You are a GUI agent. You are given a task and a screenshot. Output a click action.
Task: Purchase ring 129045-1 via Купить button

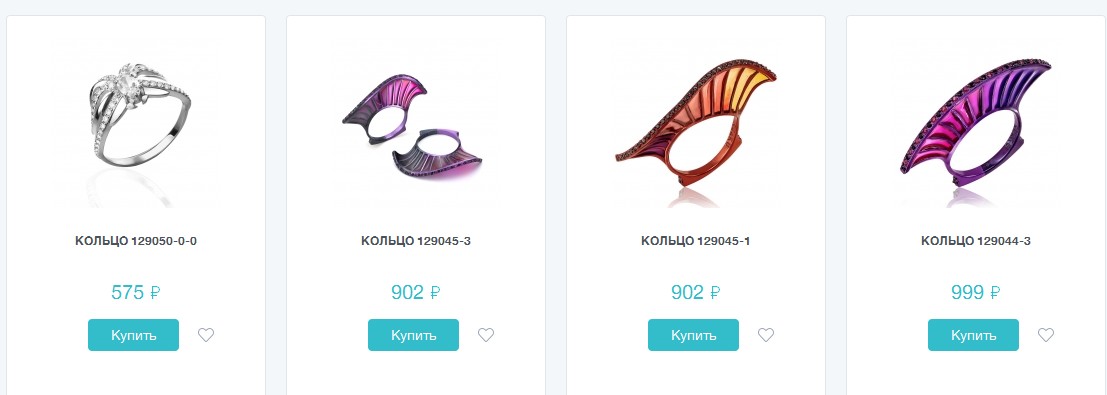click(x=693, y=335)
